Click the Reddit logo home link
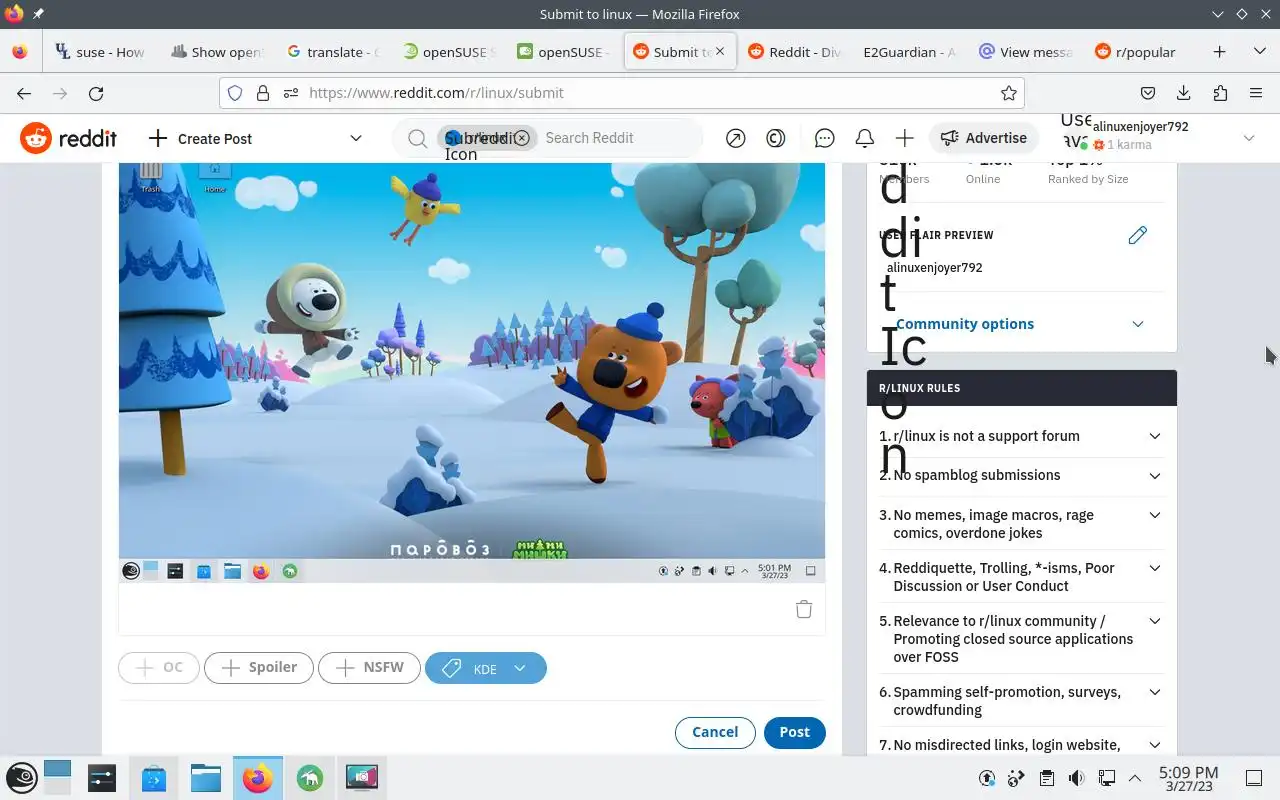This screenshot has height=800, width=1280. click(68, 138)
